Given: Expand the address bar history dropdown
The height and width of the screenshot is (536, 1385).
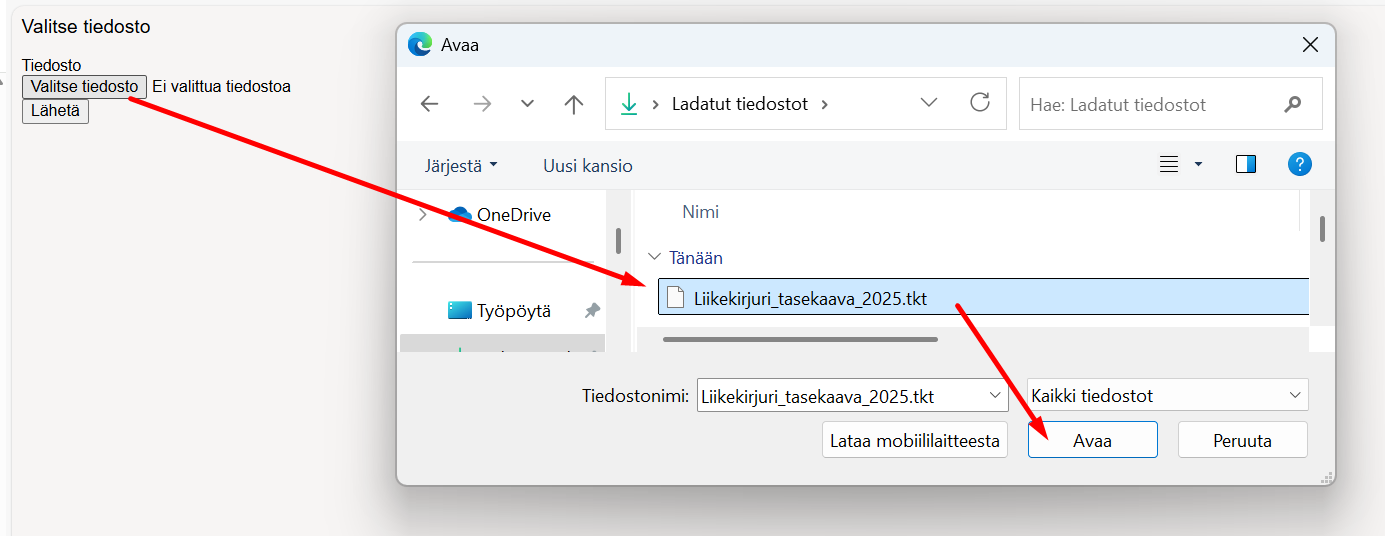Looking at the screenshot, I should coord(929,102).
